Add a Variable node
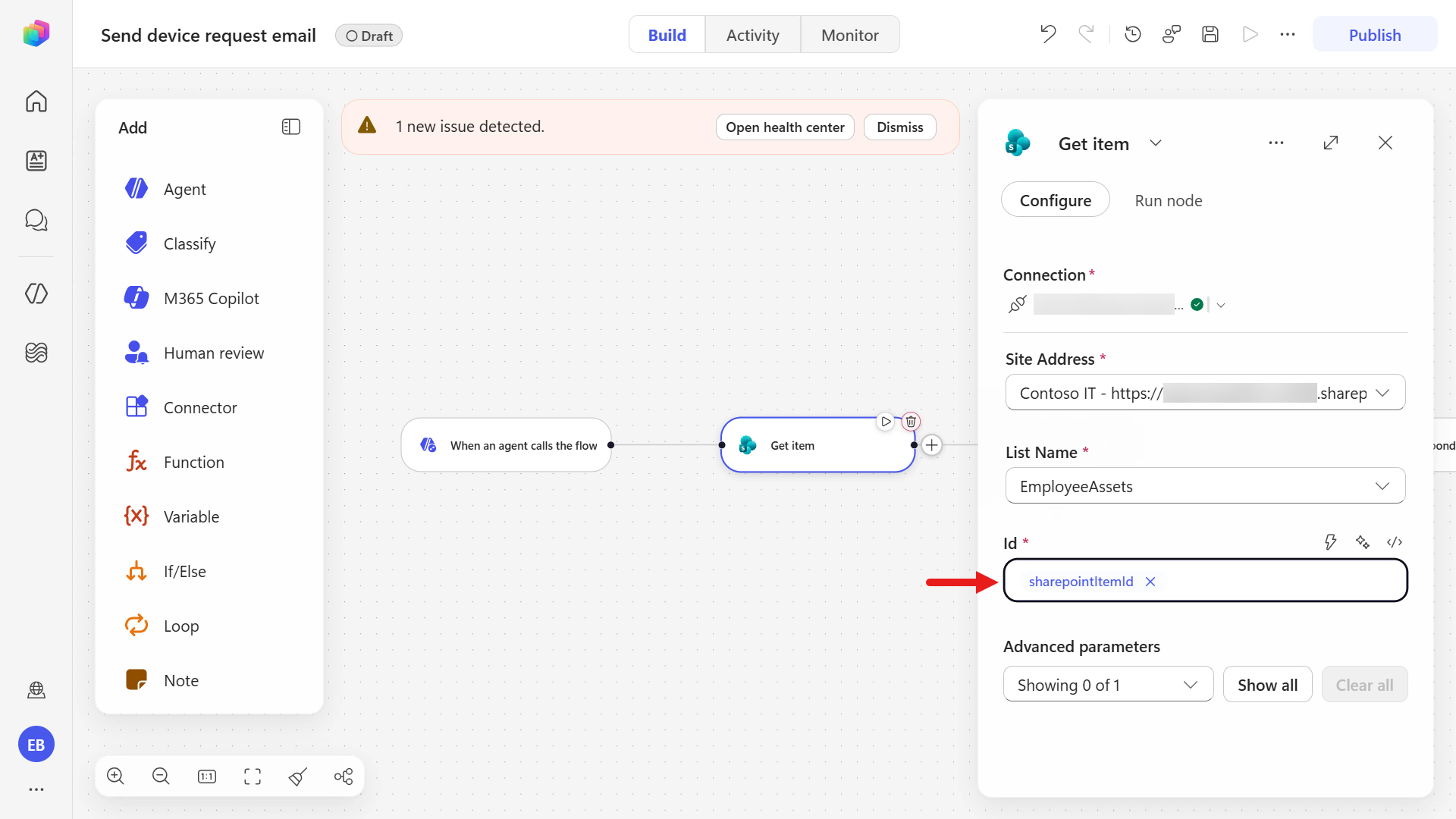 pyautogui.click(x=209, y=516)
